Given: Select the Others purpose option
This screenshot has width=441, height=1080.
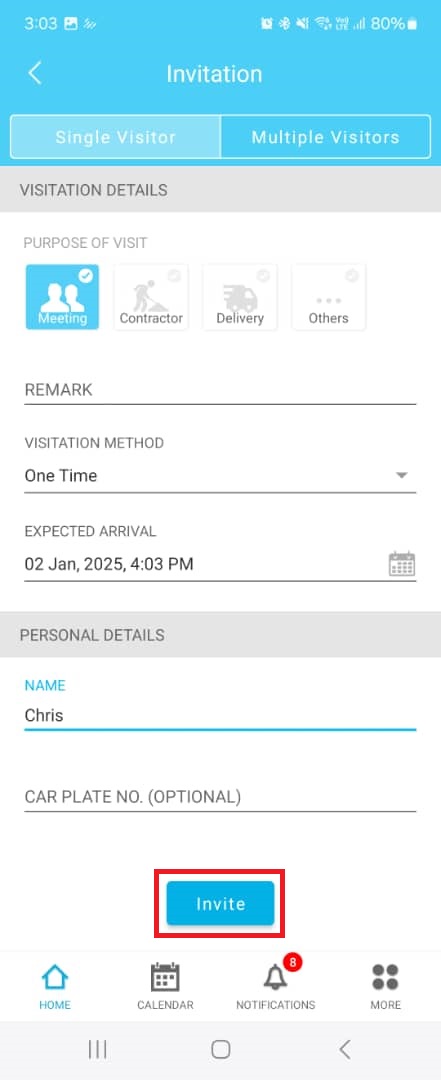Looking at the screenshot, I should pos(329,297).
